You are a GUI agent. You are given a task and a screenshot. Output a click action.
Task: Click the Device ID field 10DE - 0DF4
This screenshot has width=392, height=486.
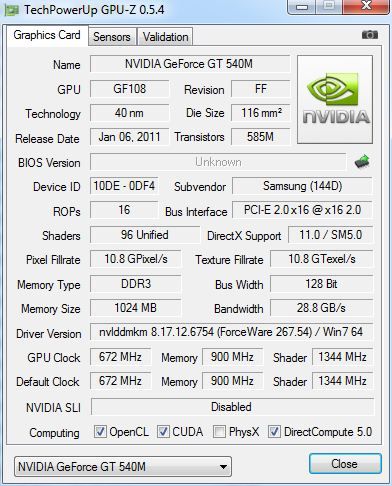click(x=124, y=186)
